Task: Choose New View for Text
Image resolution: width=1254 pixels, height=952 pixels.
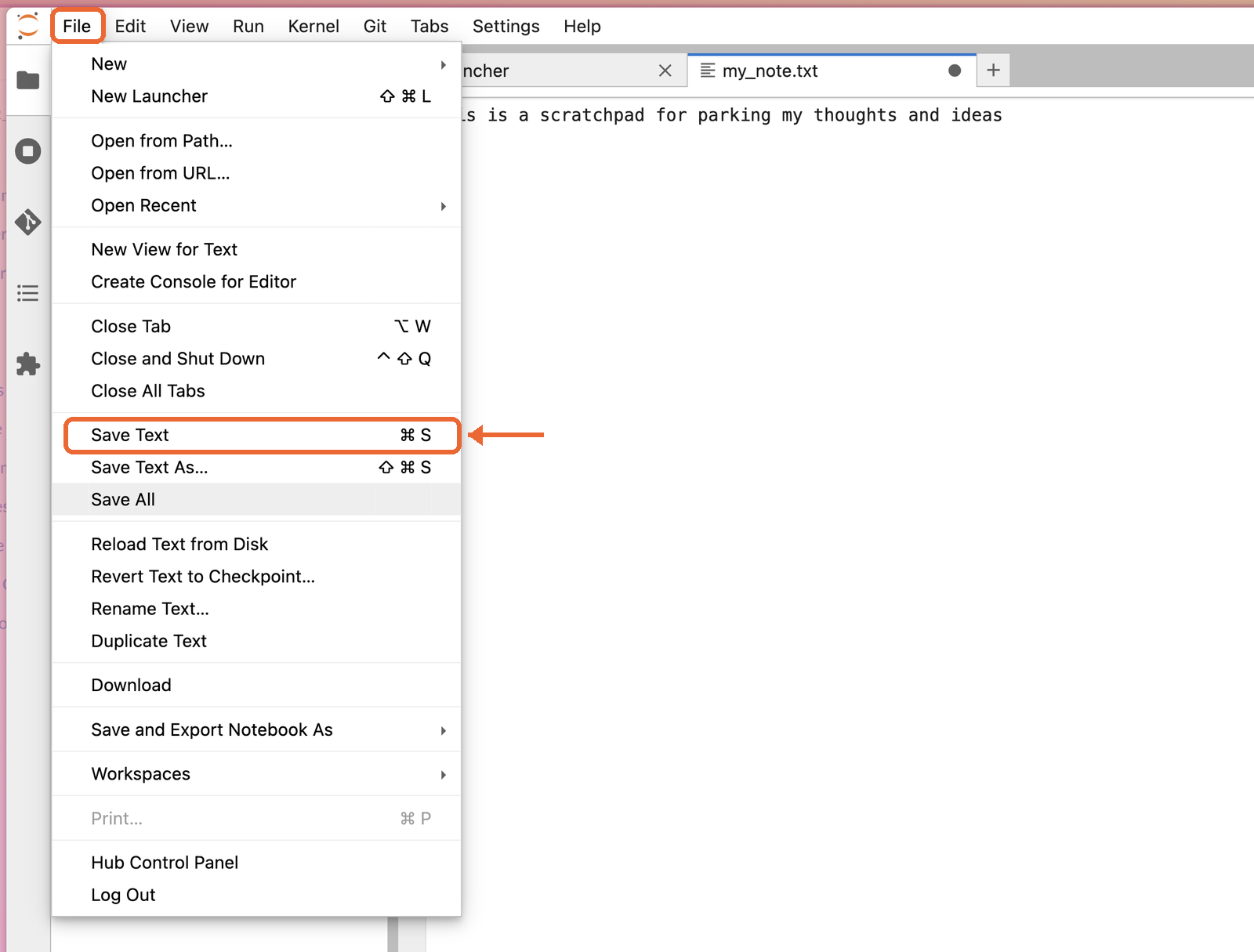Action: coord(256,250)
